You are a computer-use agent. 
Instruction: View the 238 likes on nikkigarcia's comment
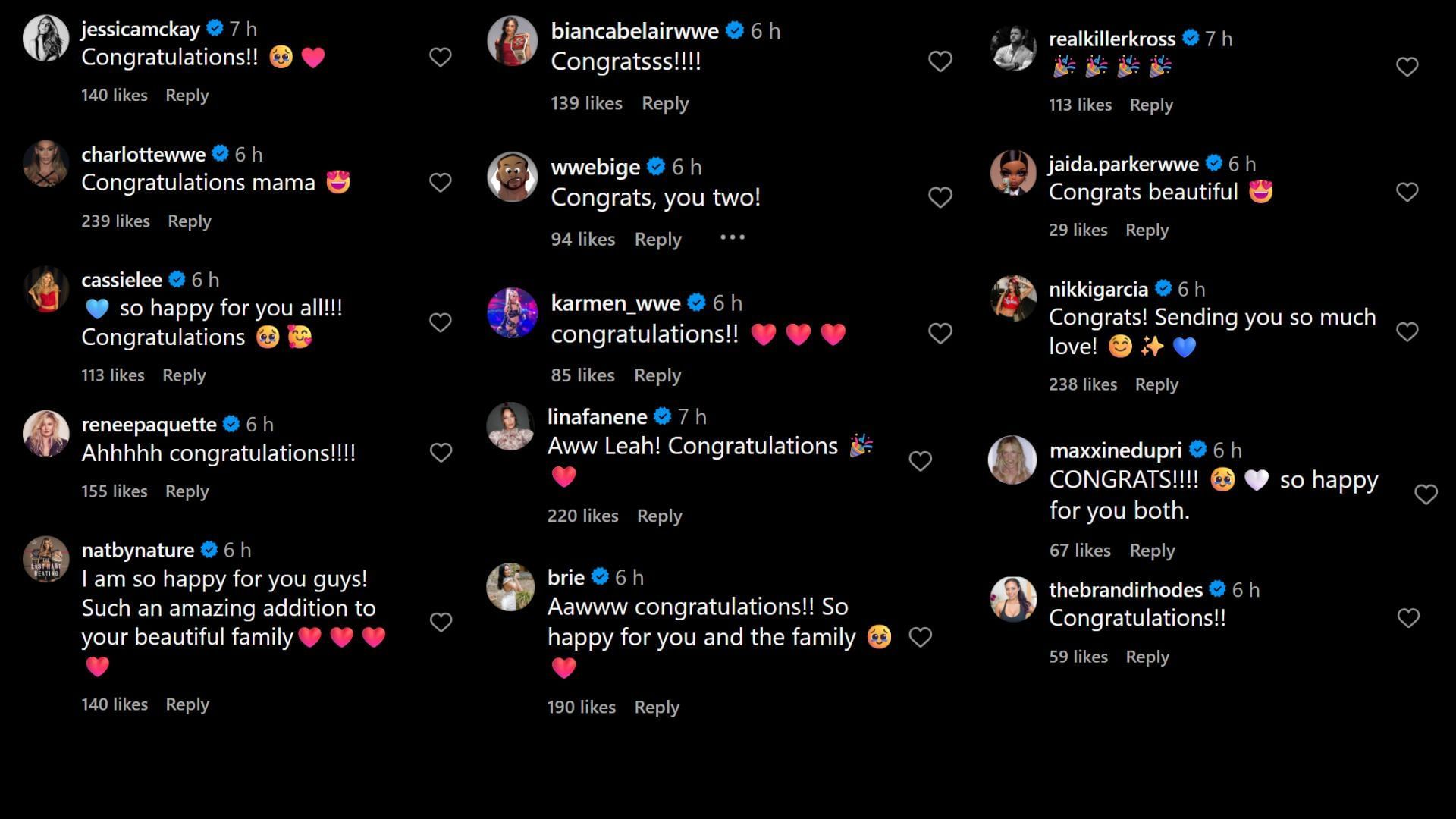(1082, 384)
